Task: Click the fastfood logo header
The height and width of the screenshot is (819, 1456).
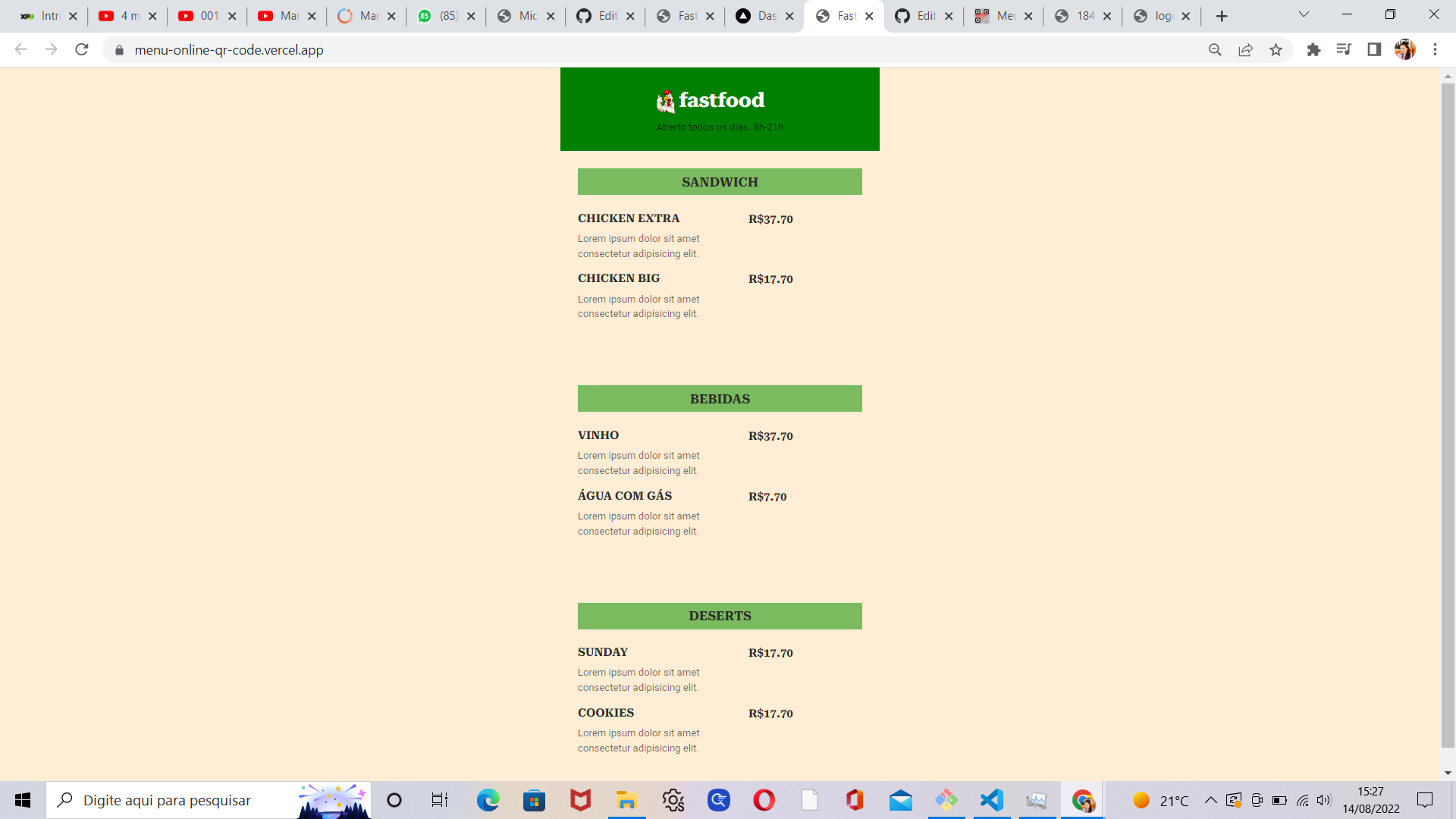Action: tap(711, 100)
